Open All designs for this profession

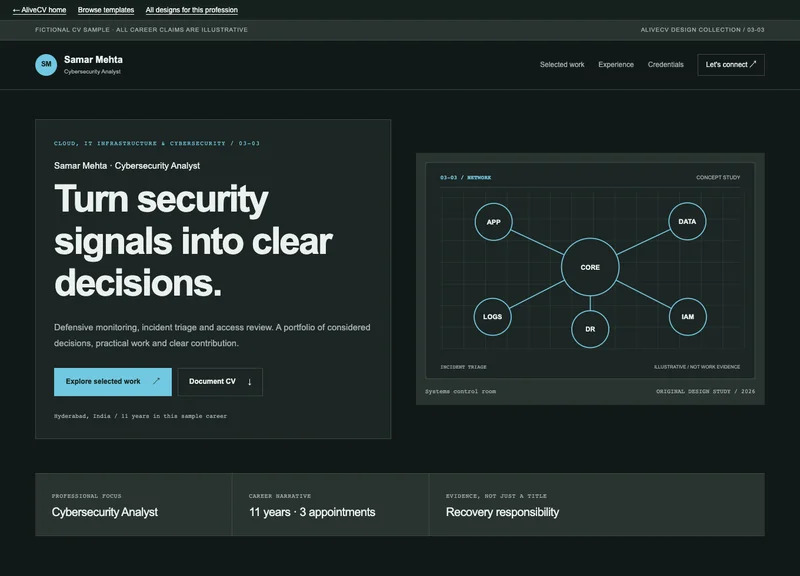(x=191, y=10)
